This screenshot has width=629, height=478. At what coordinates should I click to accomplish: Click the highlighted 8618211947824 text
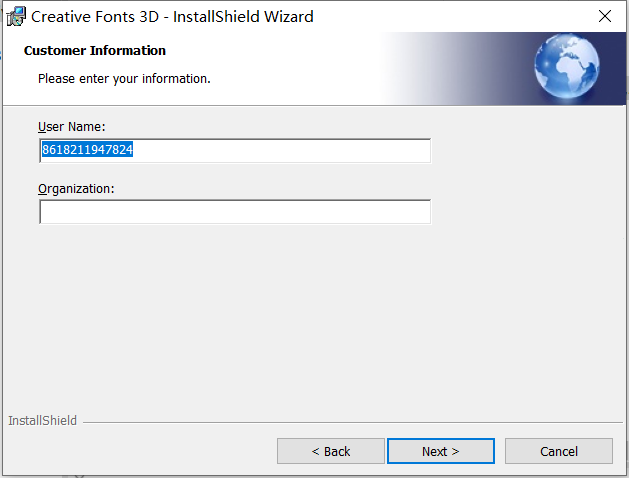tap(87, 150)
